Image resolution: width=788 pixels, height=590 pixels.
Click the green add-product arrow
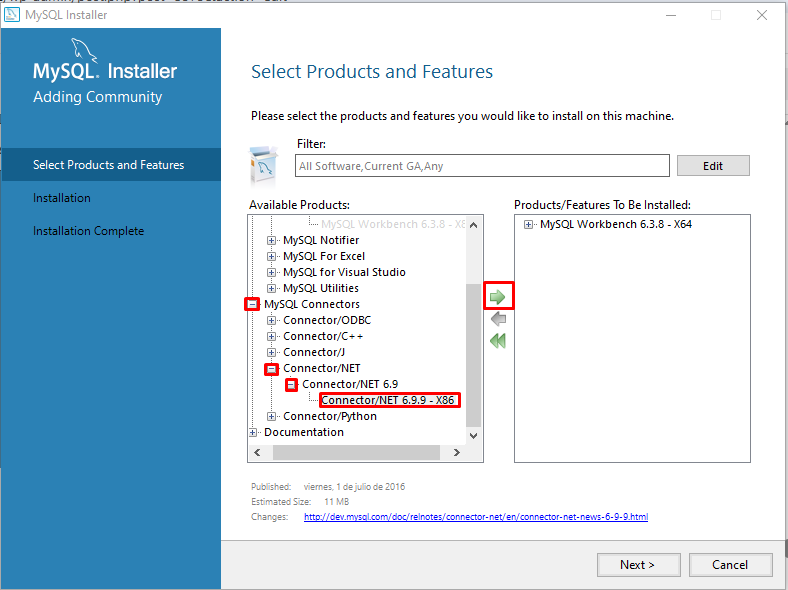pos(498,297)
